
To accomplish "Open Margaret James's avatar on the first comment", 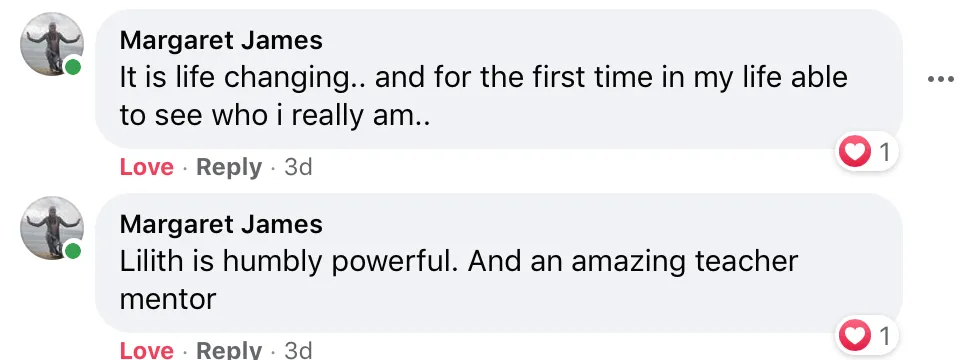I will (x=52, y=44).
